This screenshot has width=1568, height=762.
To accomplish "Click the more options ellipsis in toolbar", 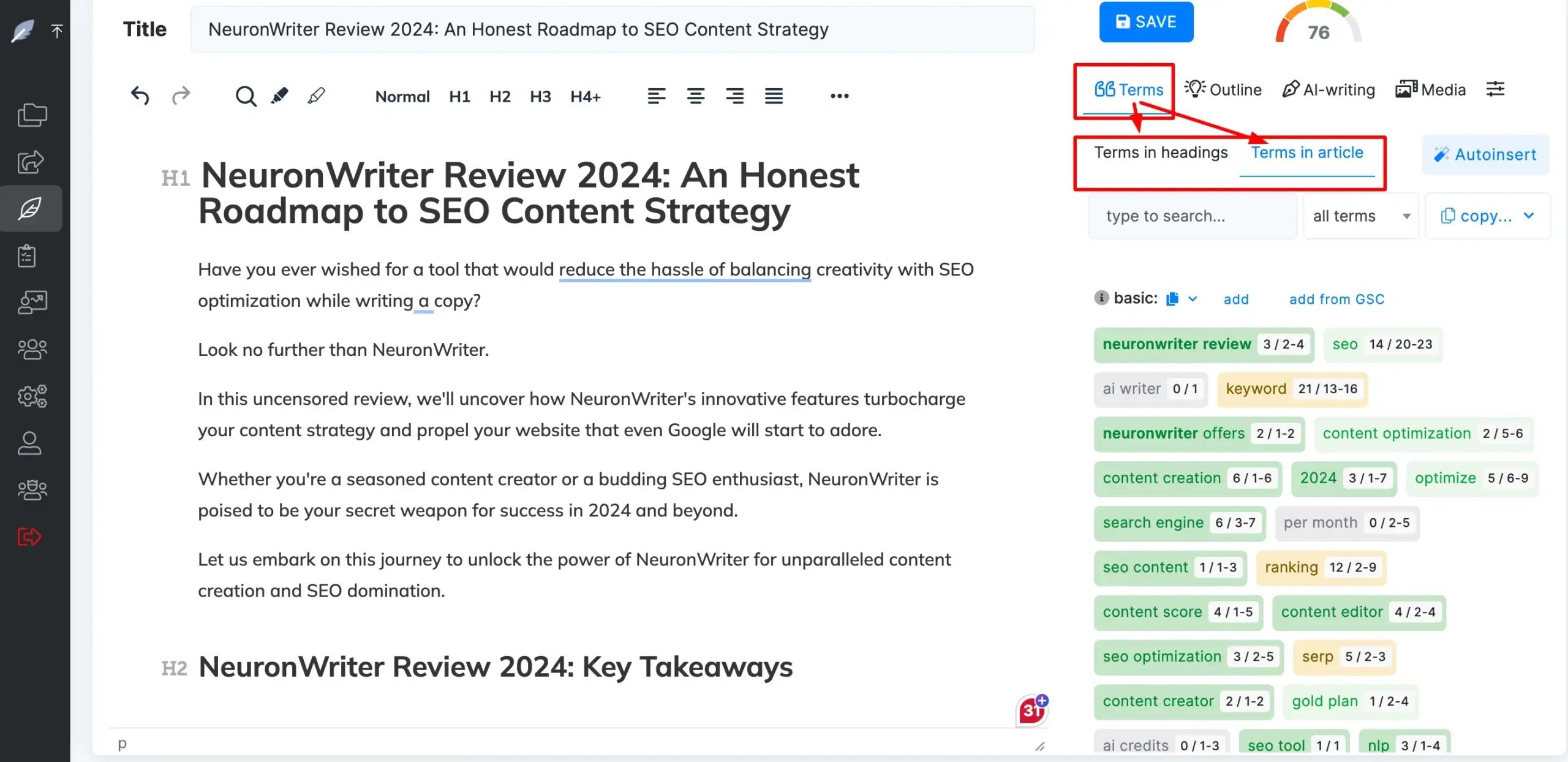I will pos(839,96).
